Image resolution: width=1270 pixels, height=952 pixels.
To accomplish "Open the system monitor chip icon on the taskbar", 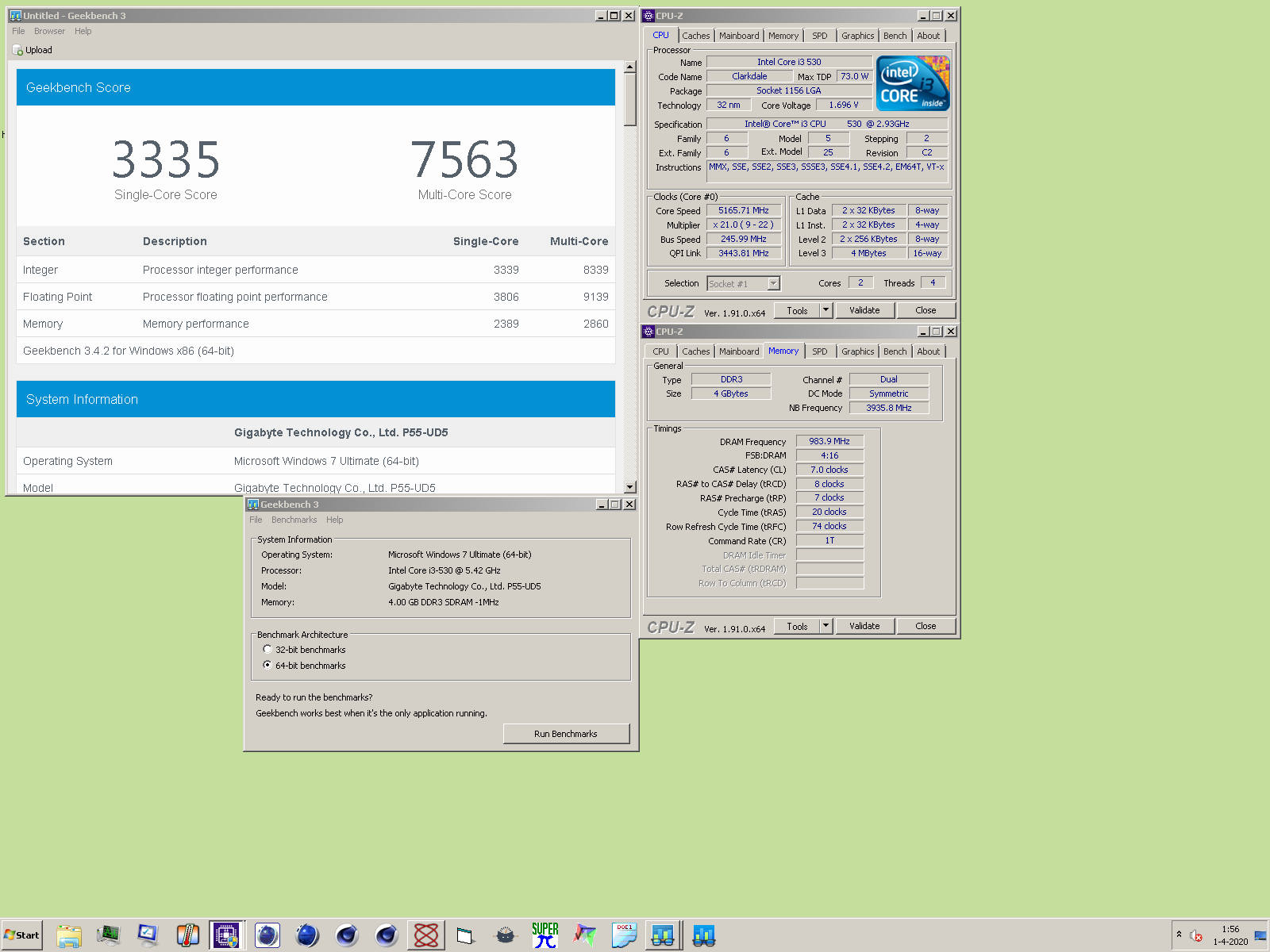I will [x=109, y=935].
